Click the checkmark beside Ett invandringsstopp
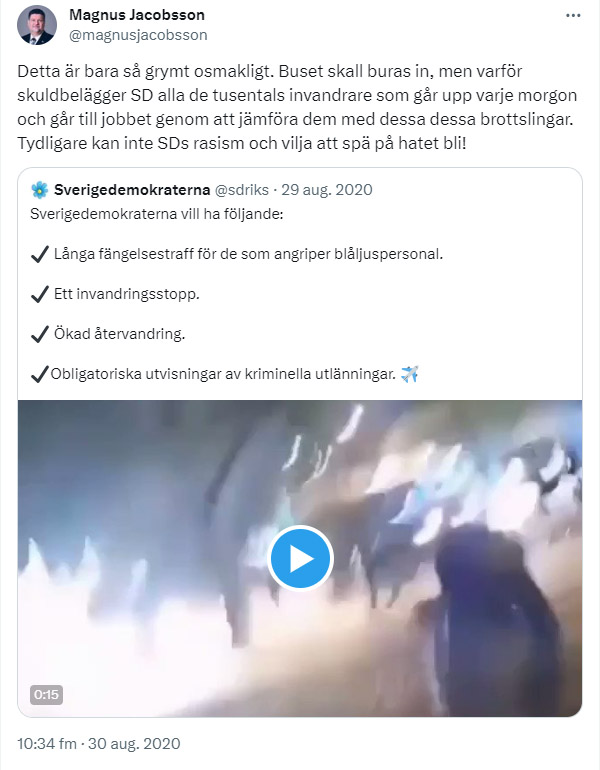Image resolution: width=600 pixels, height=770 pixels. point(40,294)
